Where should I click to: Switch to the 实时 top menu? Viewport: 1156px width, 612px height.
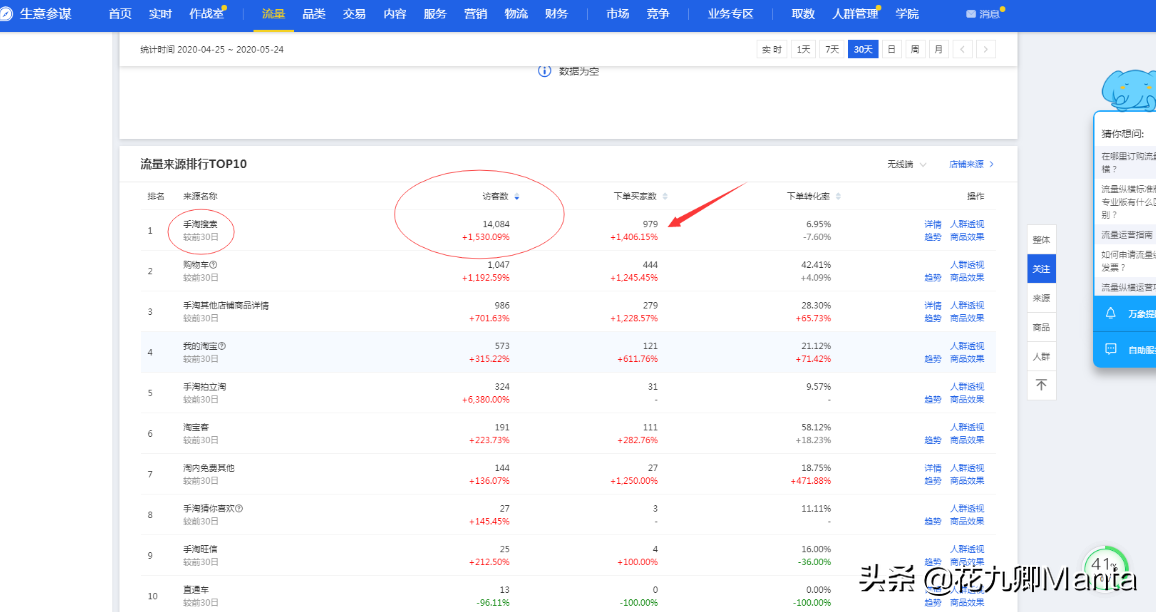tap(160, 14)
